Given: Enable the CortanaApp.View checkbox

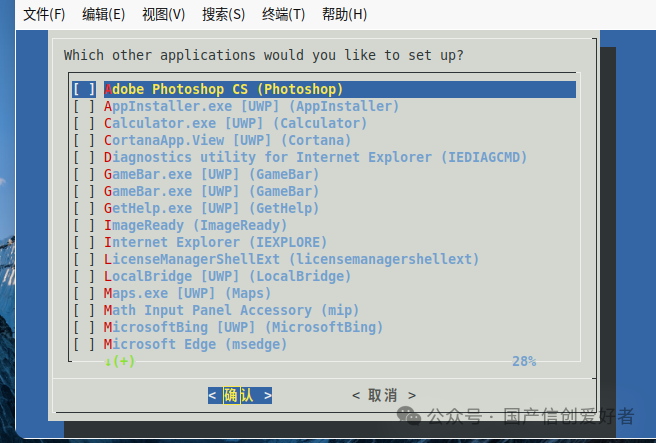Looking at the screenshot, I should click(x=84, y=140).
